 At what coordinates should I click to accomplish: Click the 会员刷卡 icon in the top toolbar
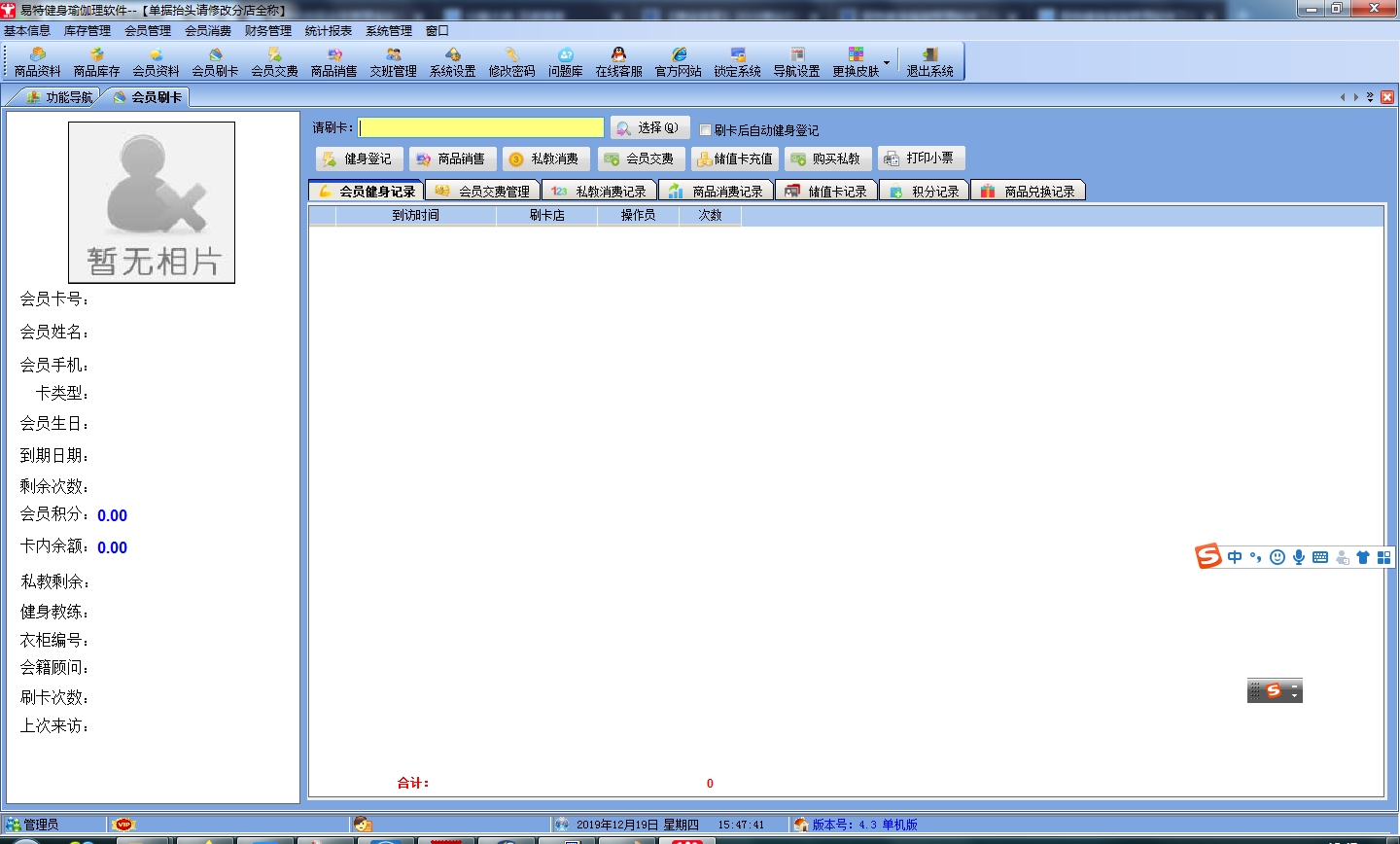(216, 61)
